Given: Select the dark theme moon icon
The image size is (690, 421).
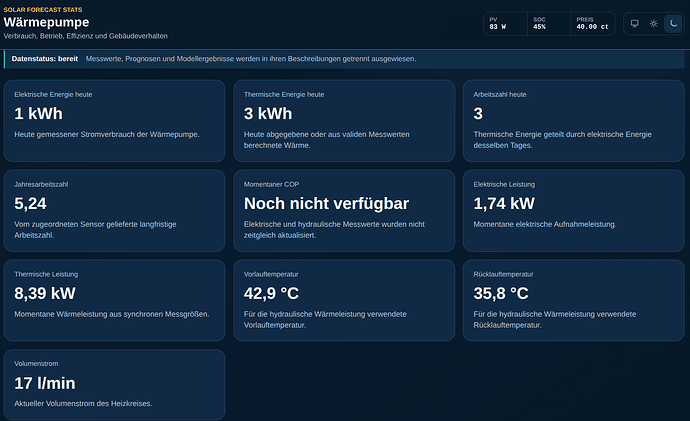Looking at the screenshot, I should pos(673,24).
